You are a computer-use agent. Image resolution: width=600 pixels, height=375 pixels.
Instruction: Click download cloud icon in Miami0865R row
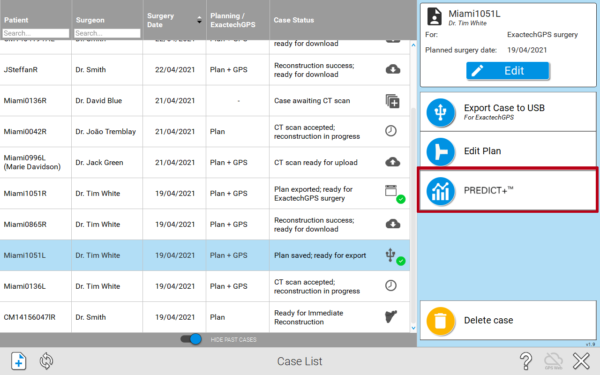[x=393, y=224]
